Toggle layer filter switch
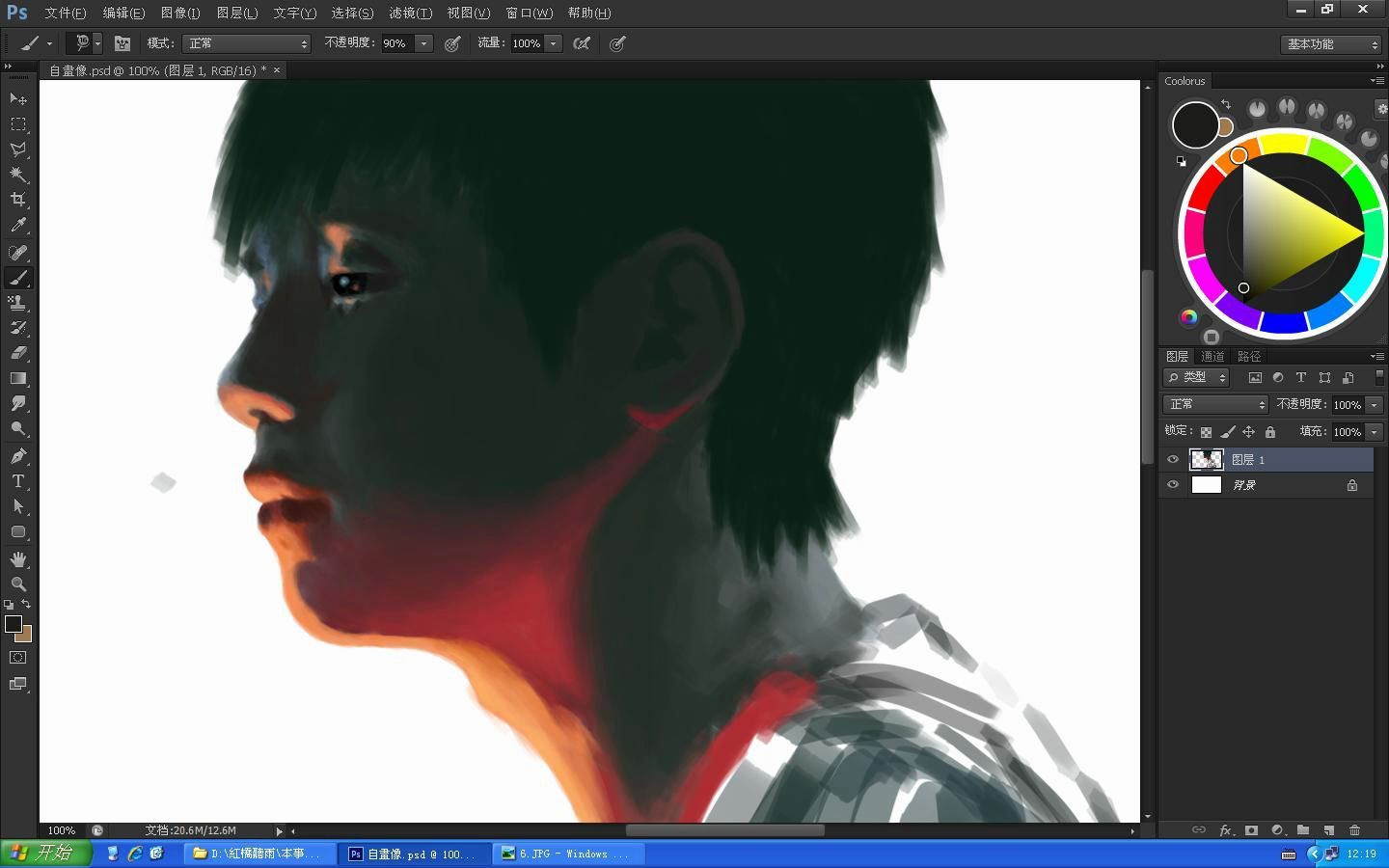This screenshot has height=868, width=1389. tap(1379, 377)
